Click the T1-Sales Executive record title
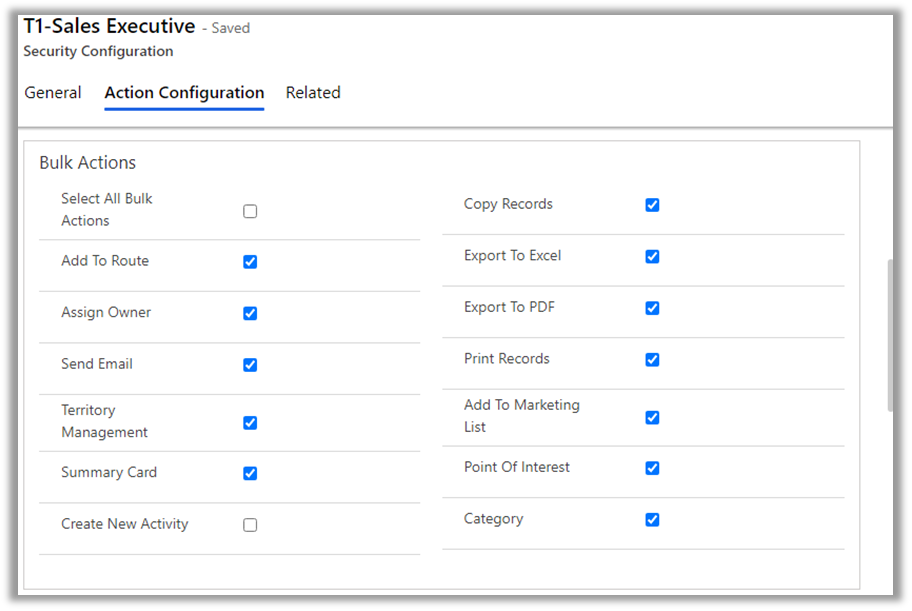 (x=109, y=27)
